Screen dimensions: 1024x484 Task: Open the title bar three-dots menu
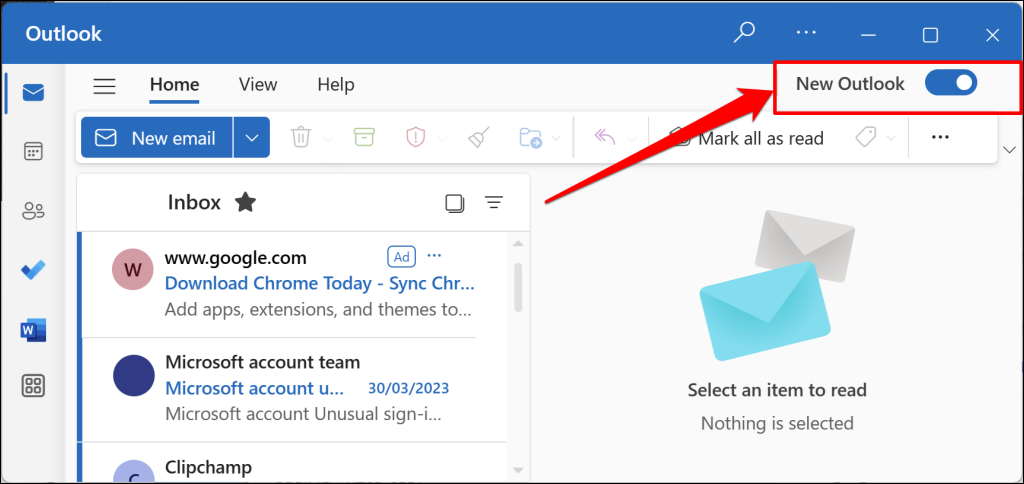point(807,33)
